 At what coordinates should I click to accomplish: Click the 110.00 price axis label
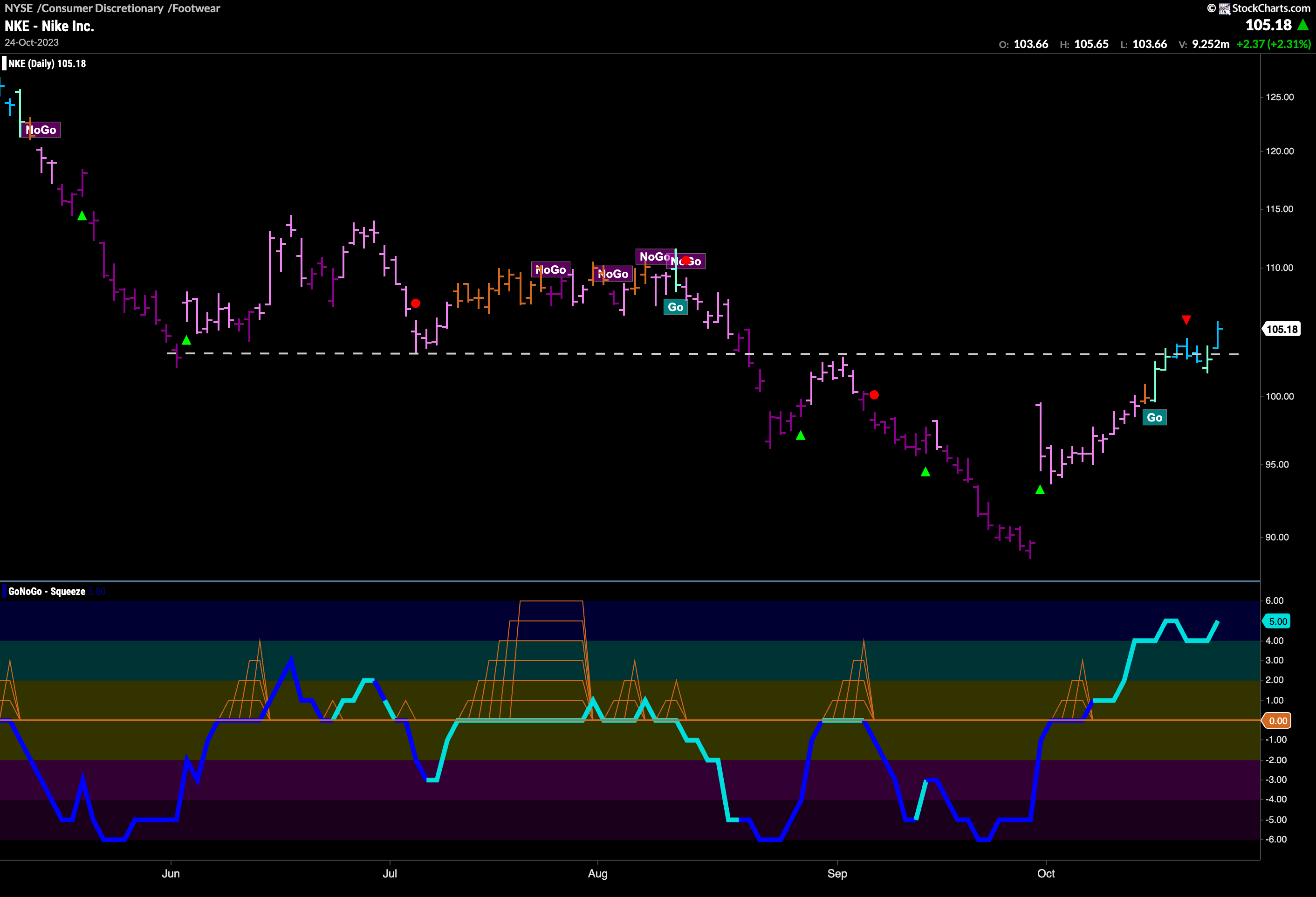tap(1280, 268)
